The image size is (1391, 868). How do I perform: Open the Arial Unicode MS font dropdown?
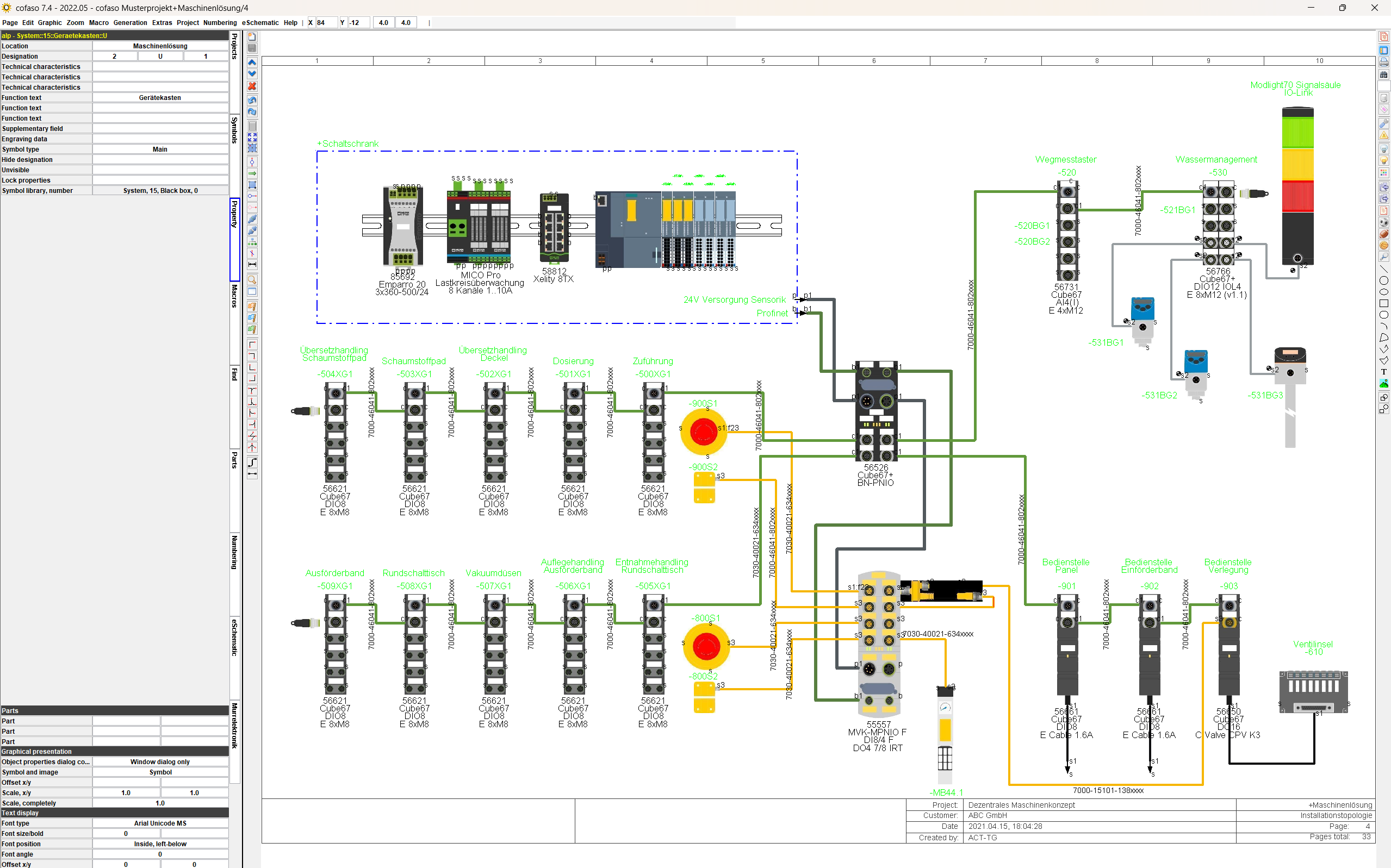[161, 823]
